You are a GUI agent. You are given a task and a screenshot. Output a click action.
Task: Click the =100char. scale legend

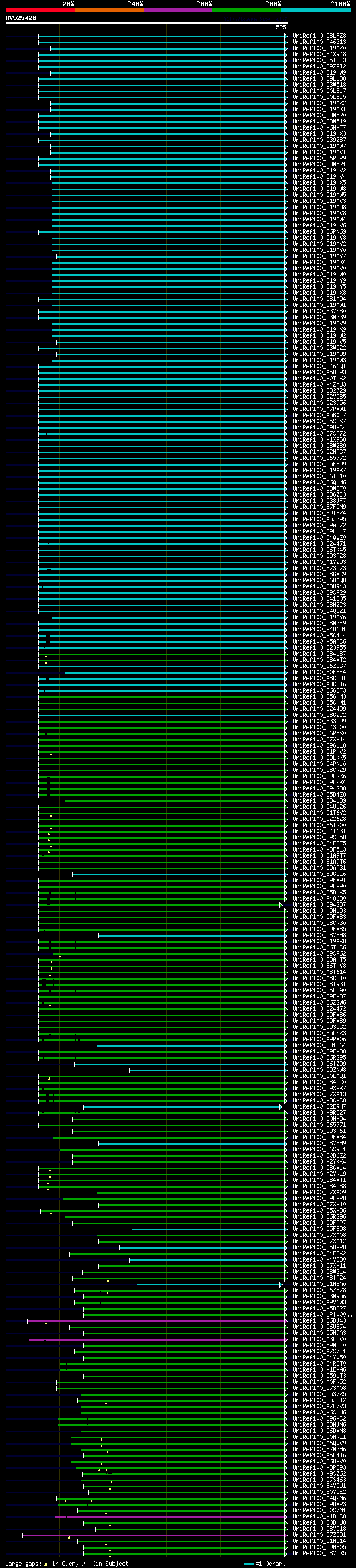(x=264, y=1564)
